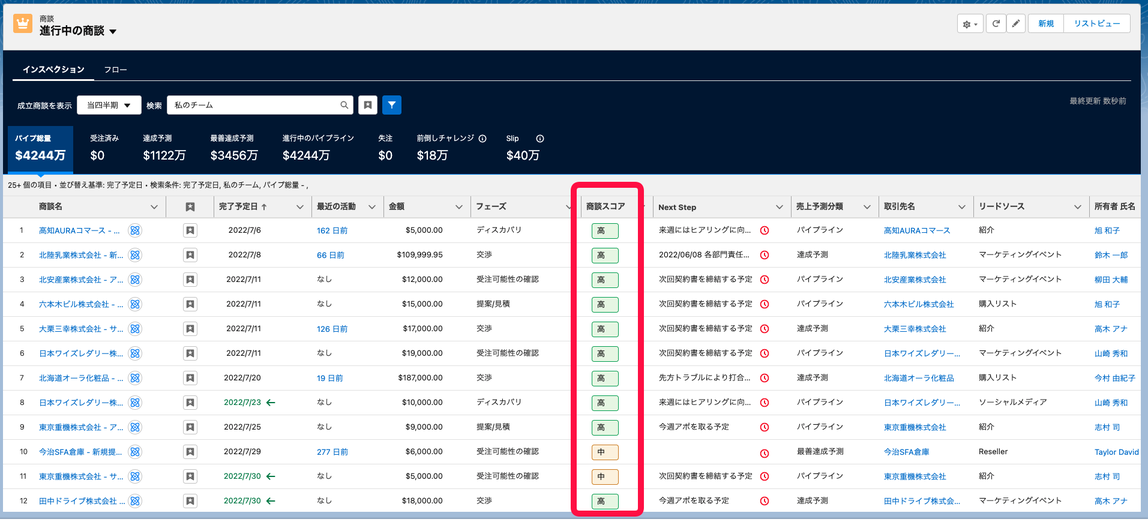Open the 進行中の商談 list view dropdown
Image resolution: width=1148 pixels, height=522 pixels.
[x=113, y=32]
